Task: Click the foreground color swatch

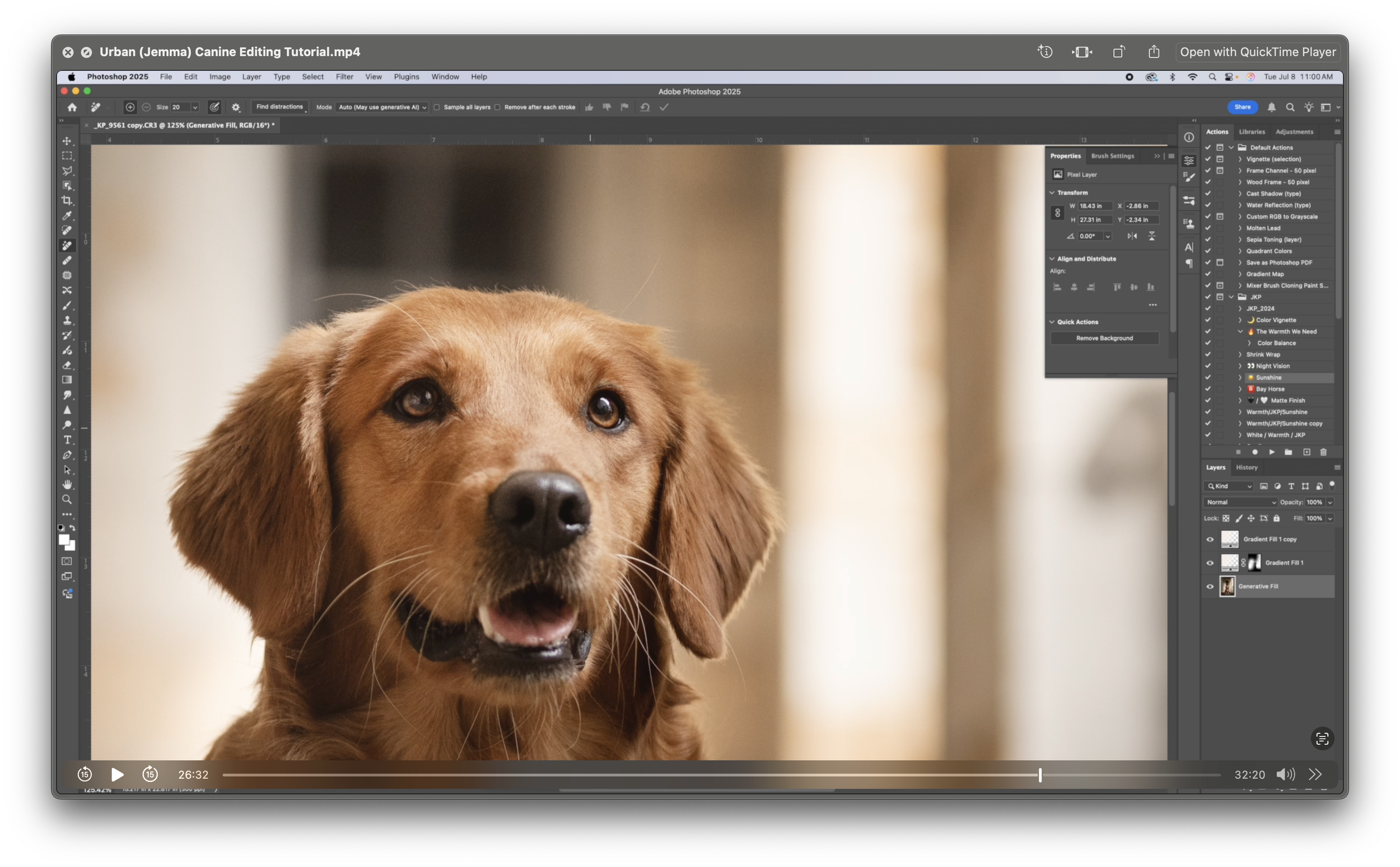Action: pyautogui.click(x=64, y=540)
